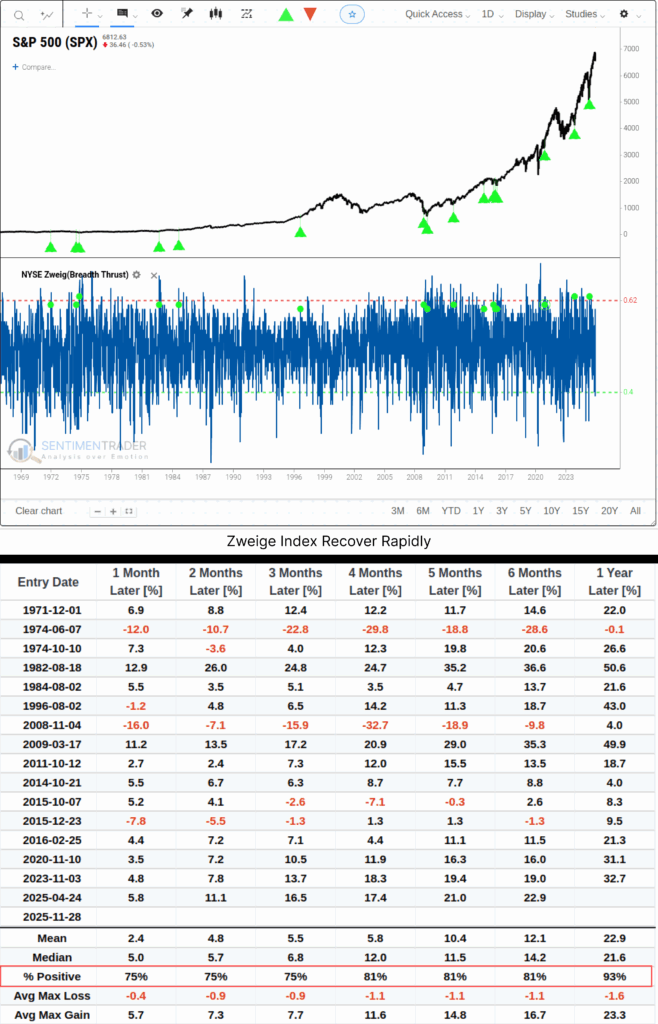Select the crosshair cursor tool

[87, 14]
